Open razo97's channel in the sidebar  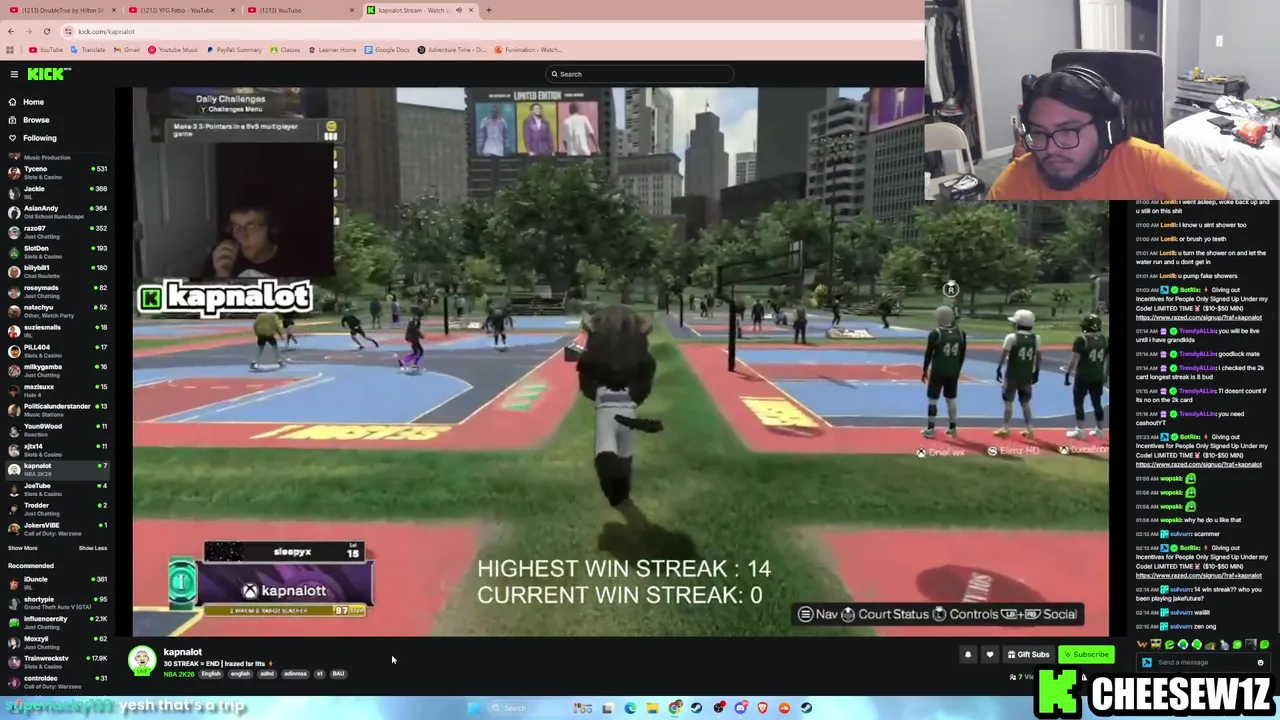(56, 232)
